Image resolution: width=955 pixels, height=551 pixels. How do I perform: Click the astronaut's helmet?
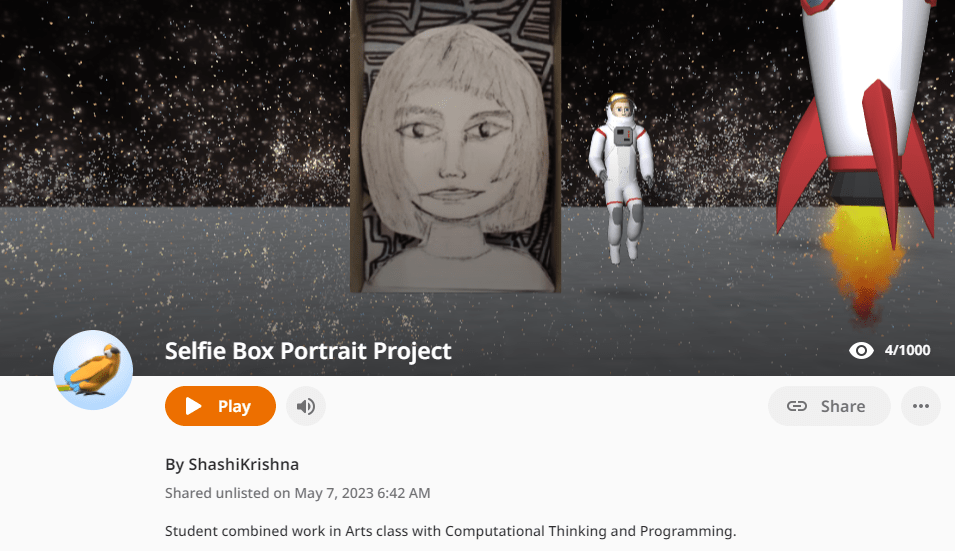(x=621, y=108)
